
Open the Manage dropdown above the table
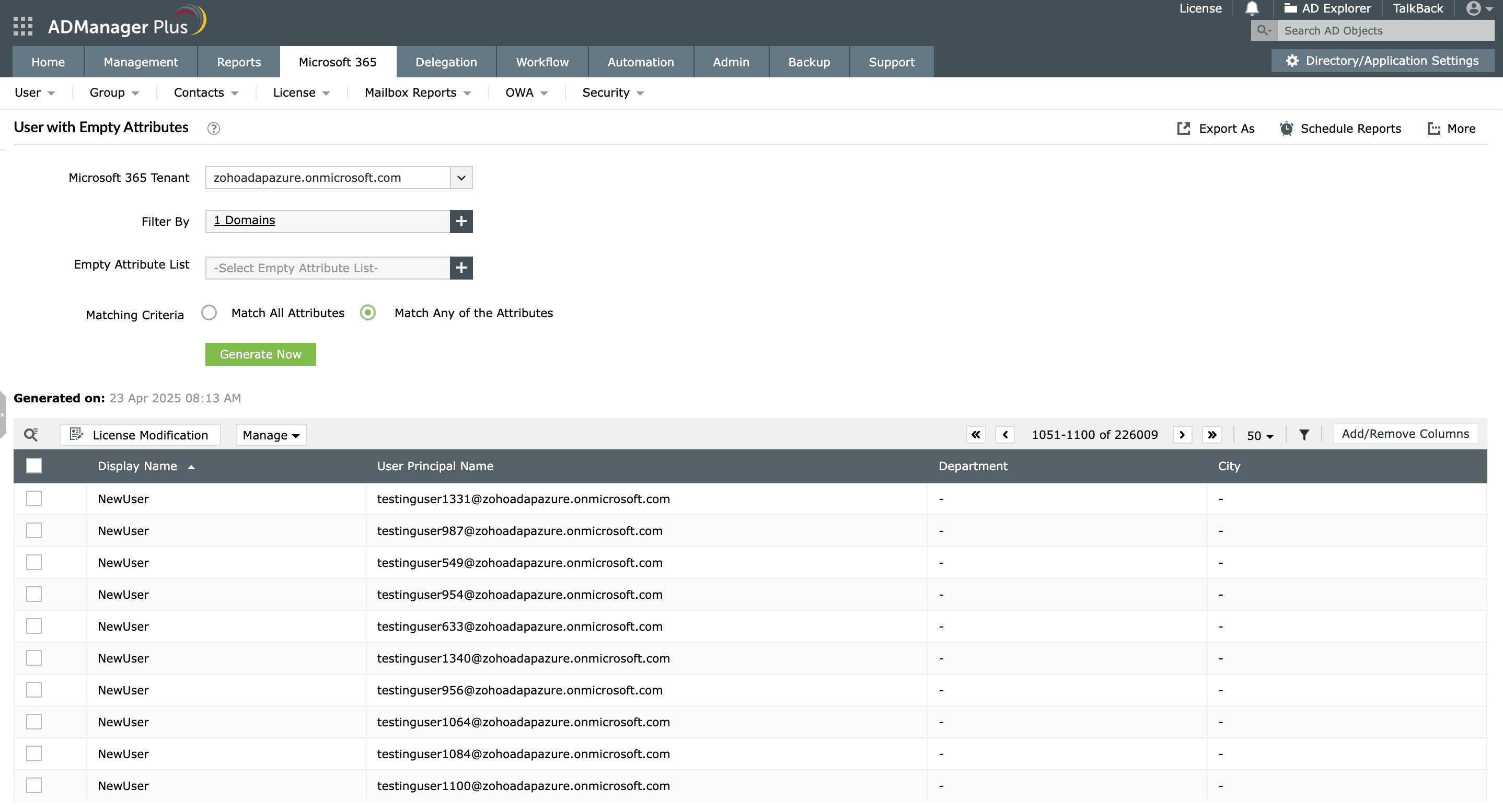pos(270,435)
